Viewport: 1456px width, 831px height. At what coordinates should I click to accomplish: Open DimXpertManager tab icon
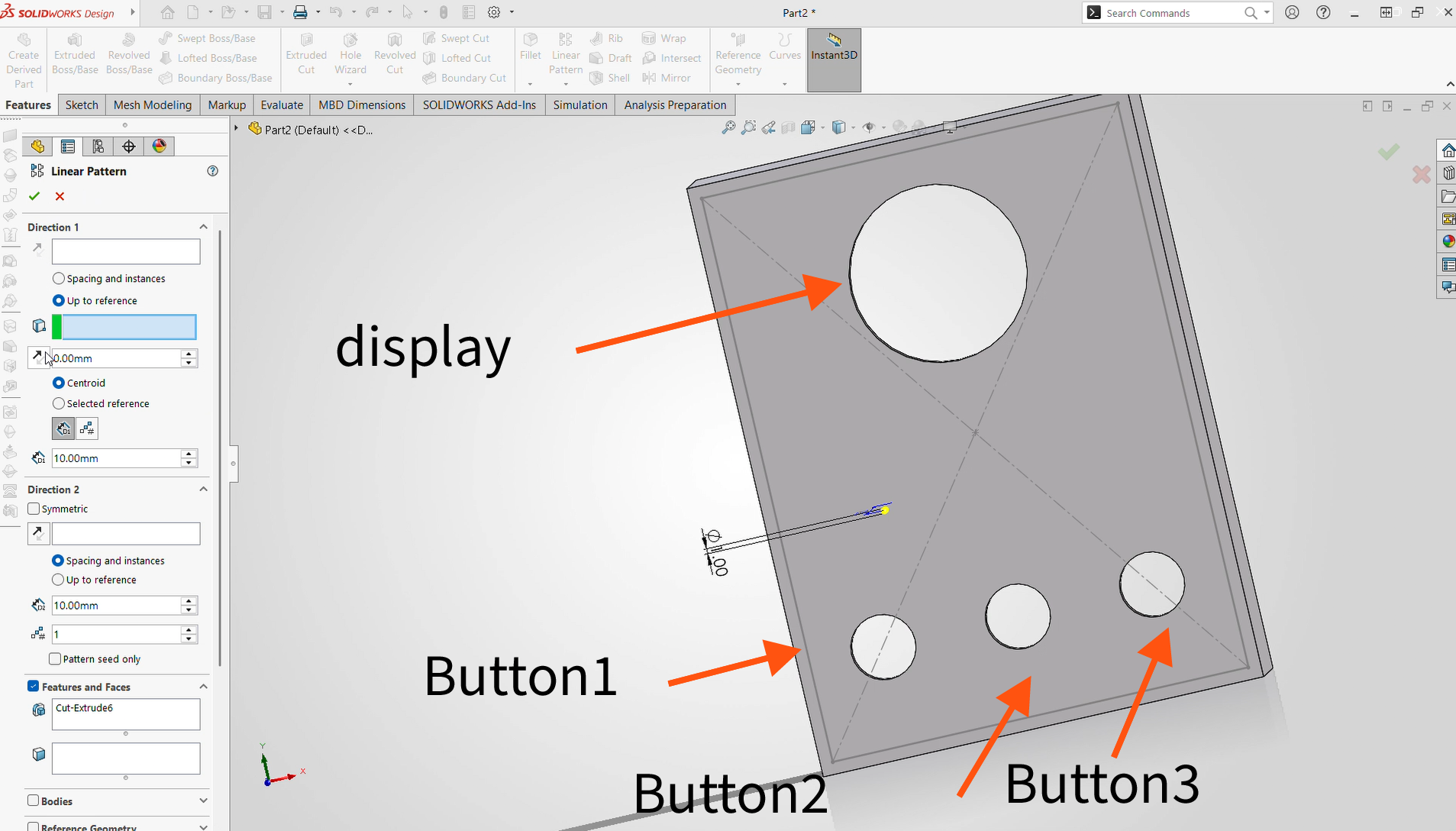click(x=129, y=146)
